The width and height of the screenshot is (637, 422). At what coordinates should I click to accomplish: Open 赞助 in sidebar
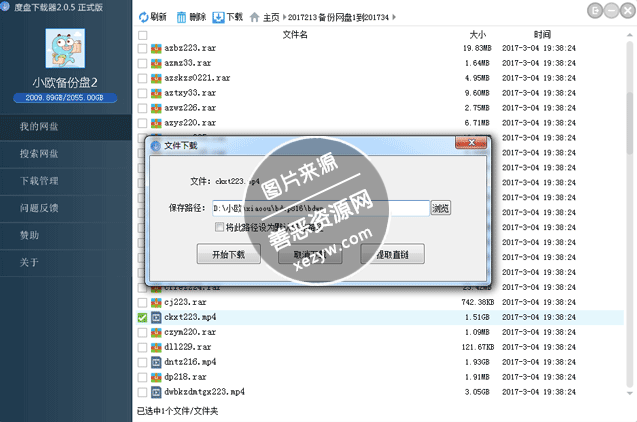[66, 236]
